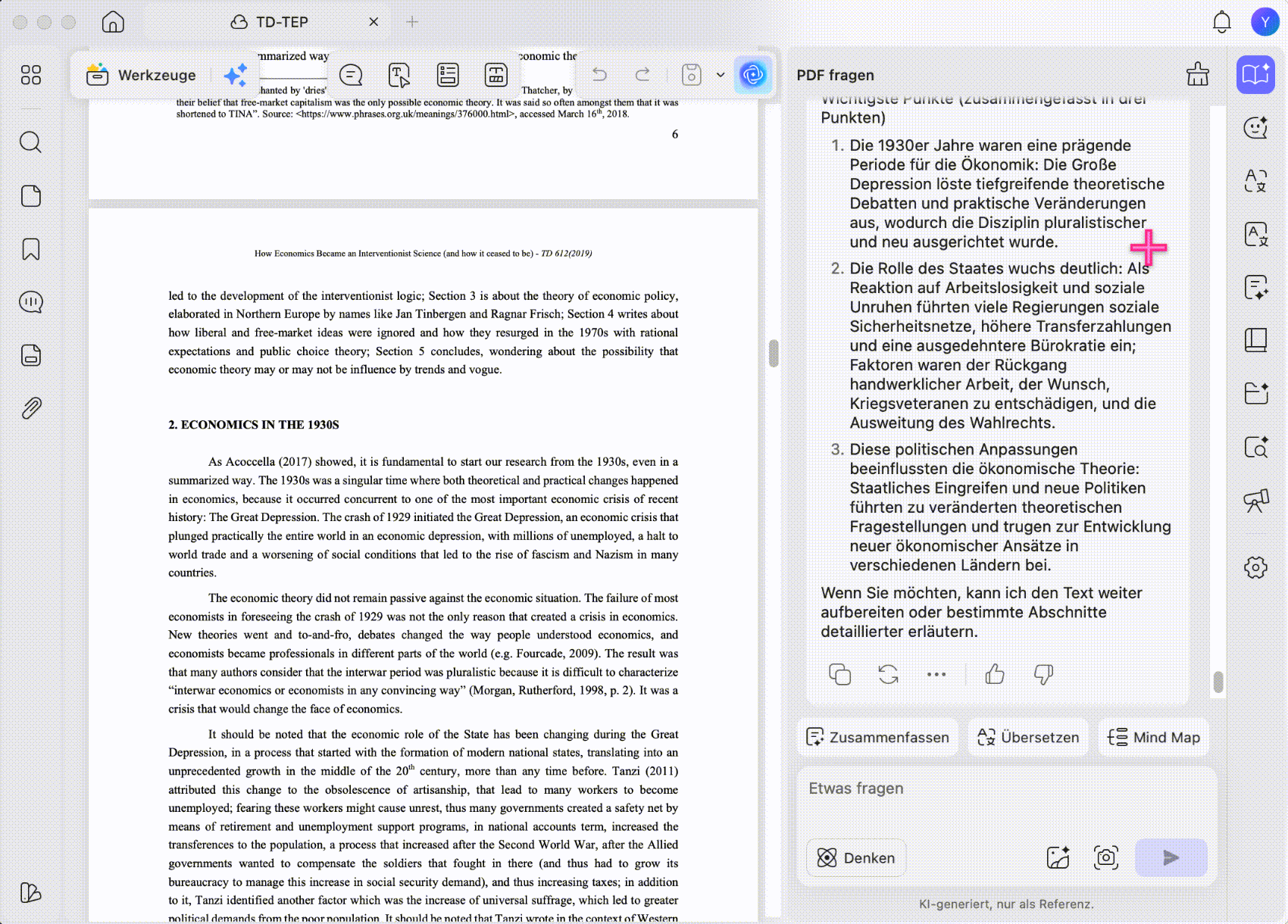The width and height of the screenshot is (1288, 924).
Task: Select the edit text tool in toolbar
Action: [399, 75]
